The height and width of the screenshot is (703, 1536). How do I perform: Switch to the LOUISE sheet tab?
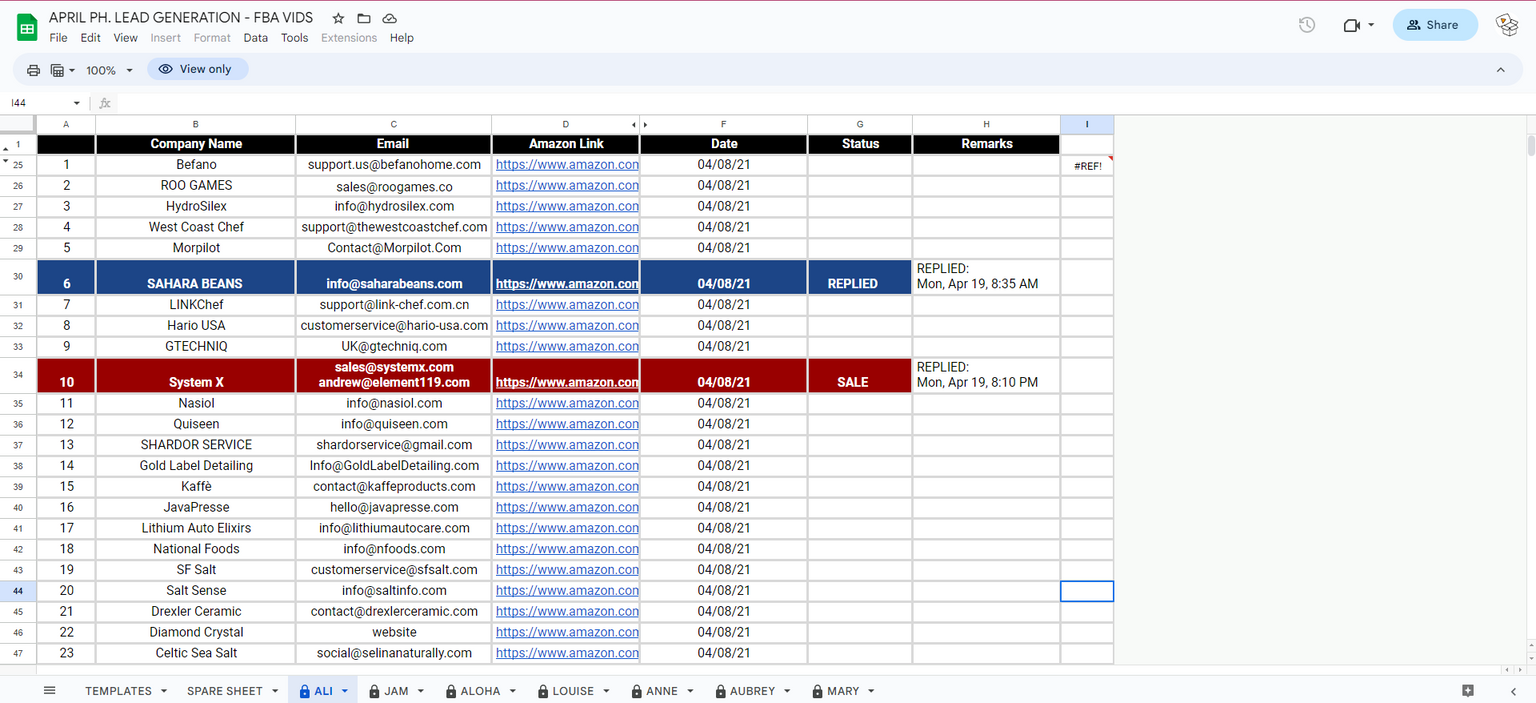573,691
